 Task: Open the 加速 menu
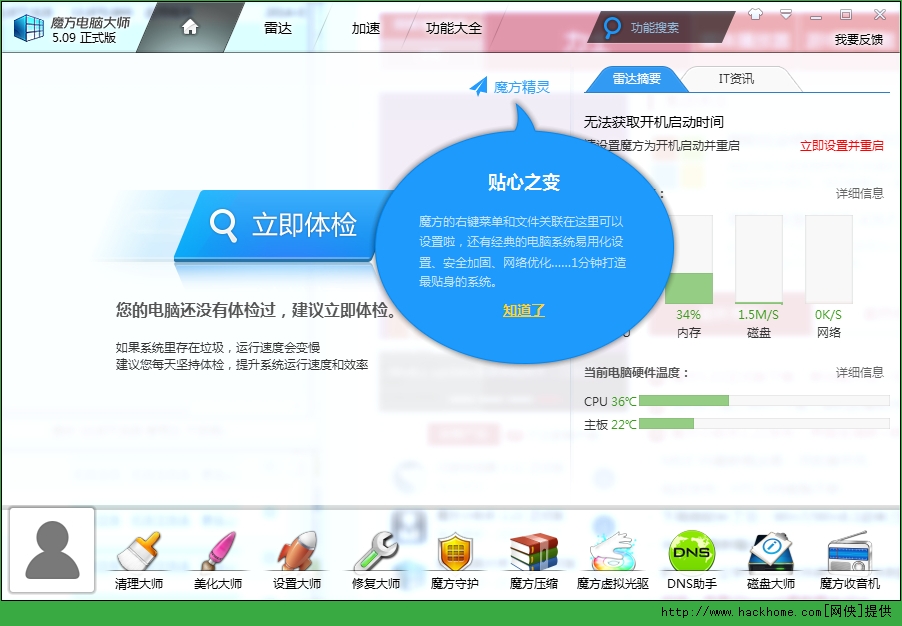[x=366, y=28]
